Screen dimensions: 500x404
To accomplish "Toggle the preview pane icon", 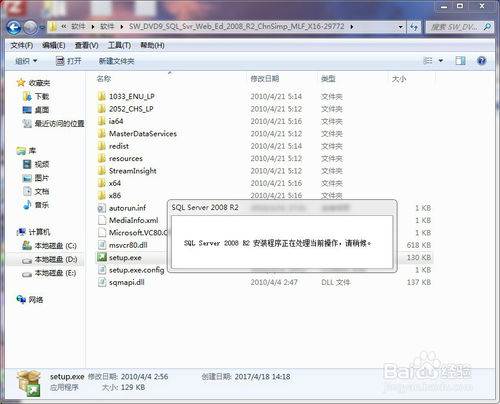I will tap(460, 61).
